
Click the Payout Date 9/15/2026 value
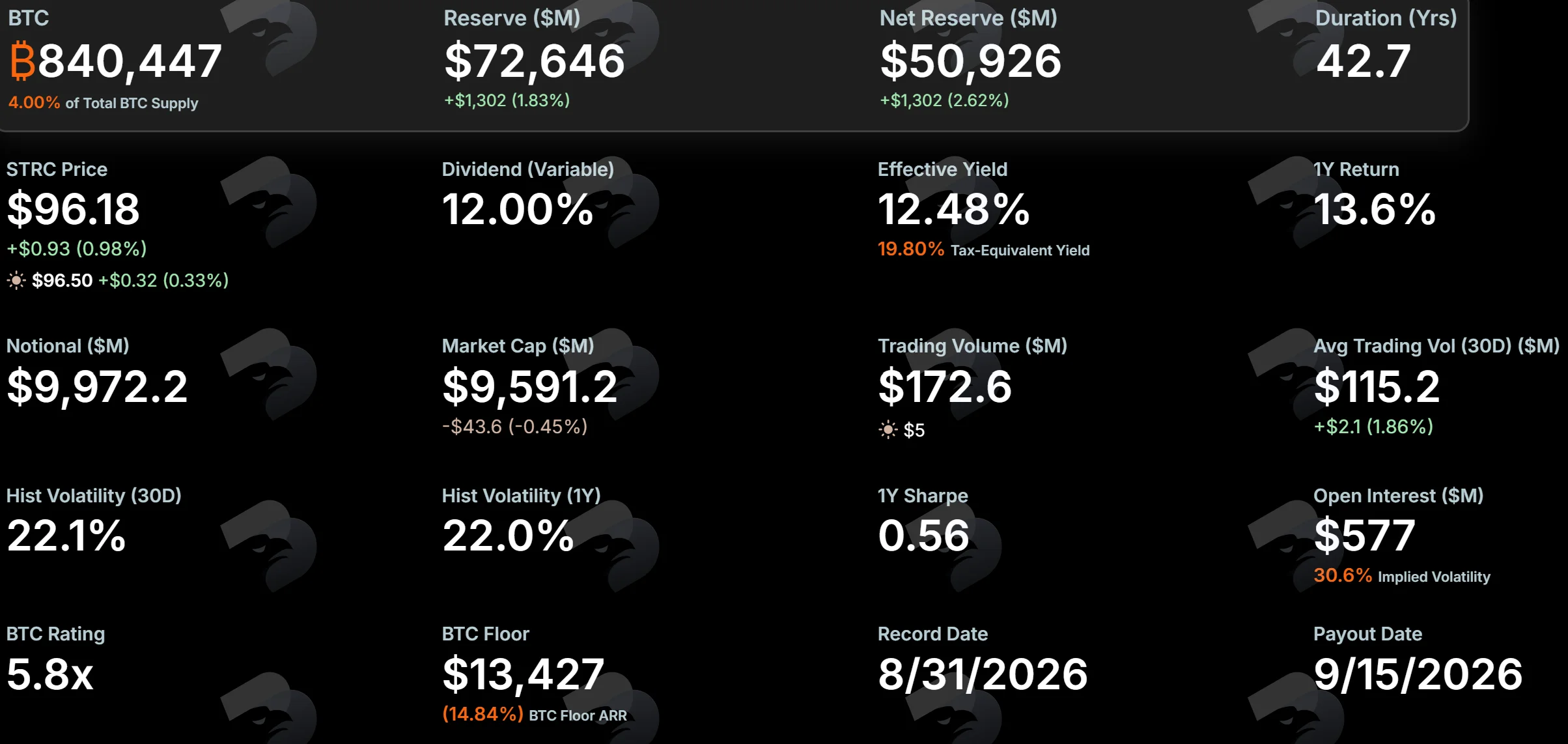1418,674
